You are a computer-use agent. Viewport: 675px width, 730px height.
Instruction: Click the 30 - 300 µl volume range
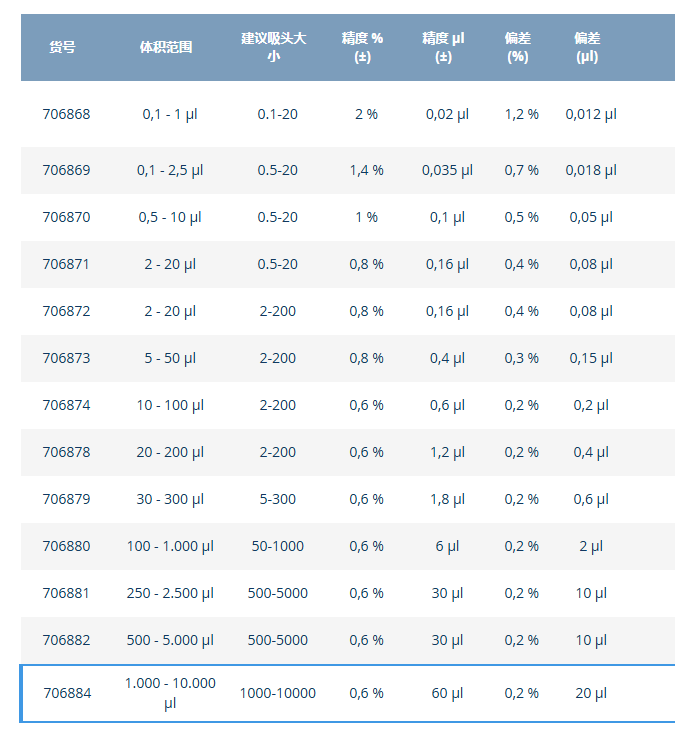pyautogui.click(x=170, y=499)
